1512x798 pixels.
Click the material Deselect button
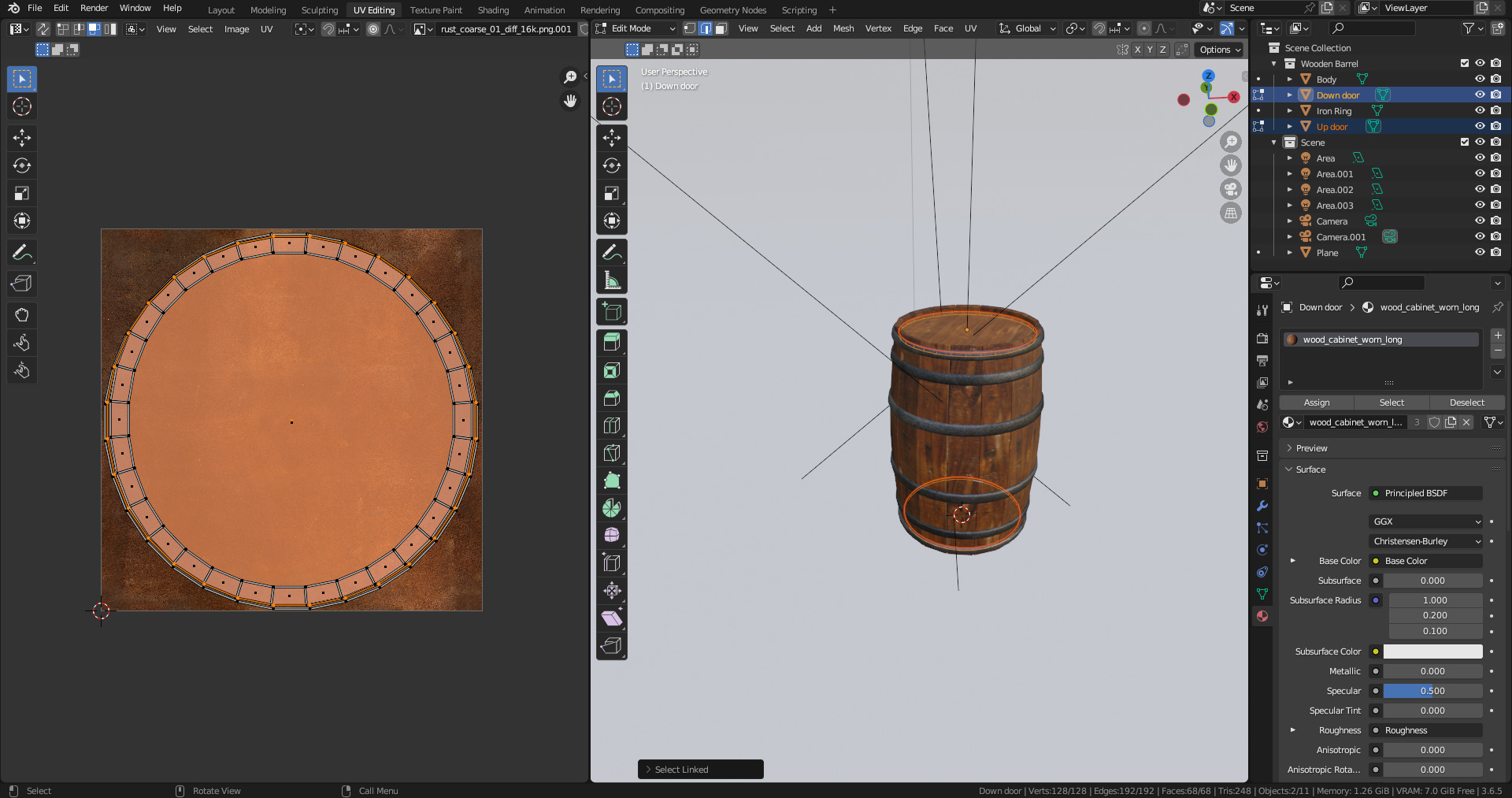click(x=1466, y=403)
